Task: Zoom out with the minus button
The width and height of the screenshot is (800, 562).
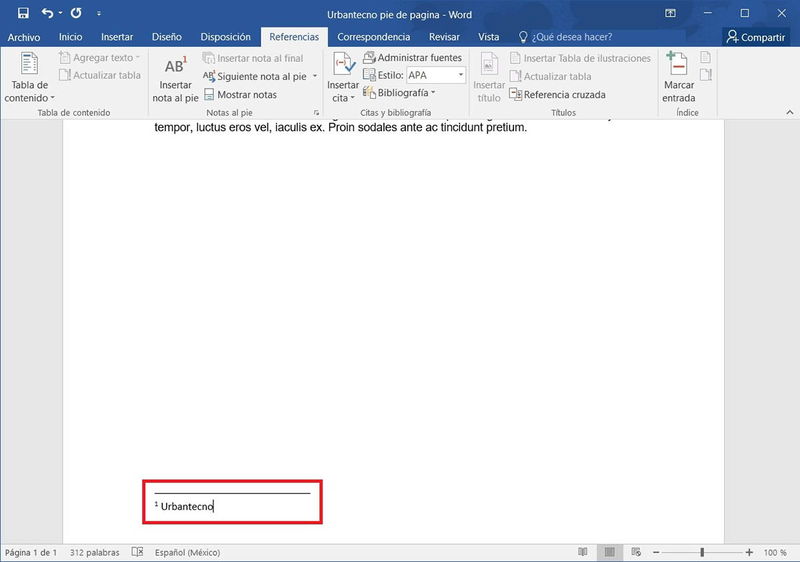Action: (x=656, y=552)
